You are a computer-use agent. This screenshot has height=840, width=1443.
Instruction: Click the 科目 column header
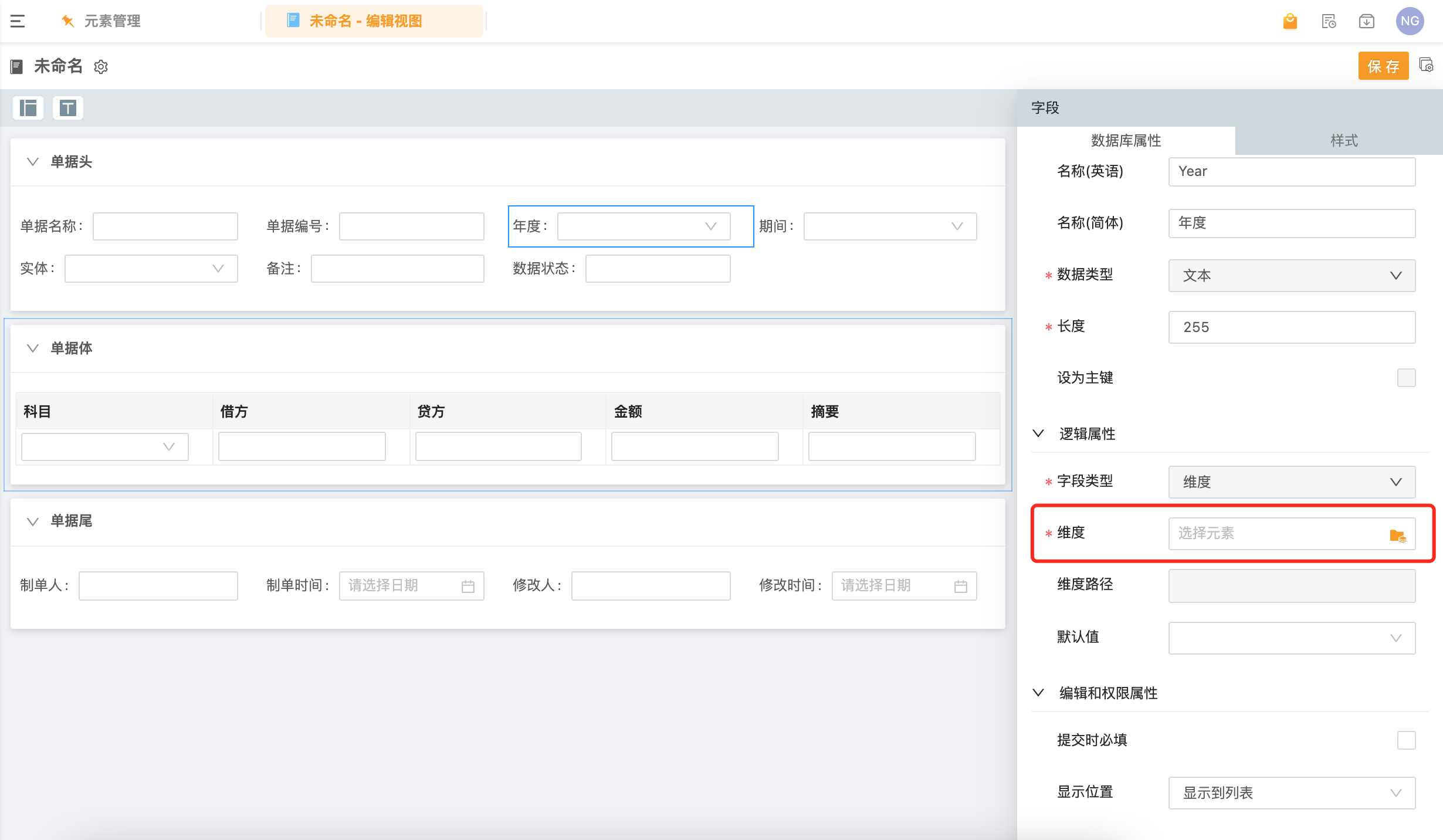coord(114,411)
